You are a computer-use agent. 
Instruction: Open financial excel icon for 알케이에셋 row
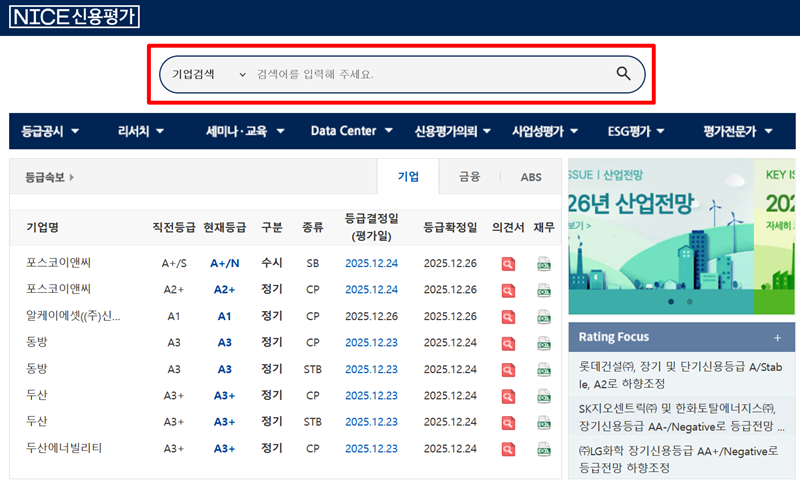[x=544, y=317]
